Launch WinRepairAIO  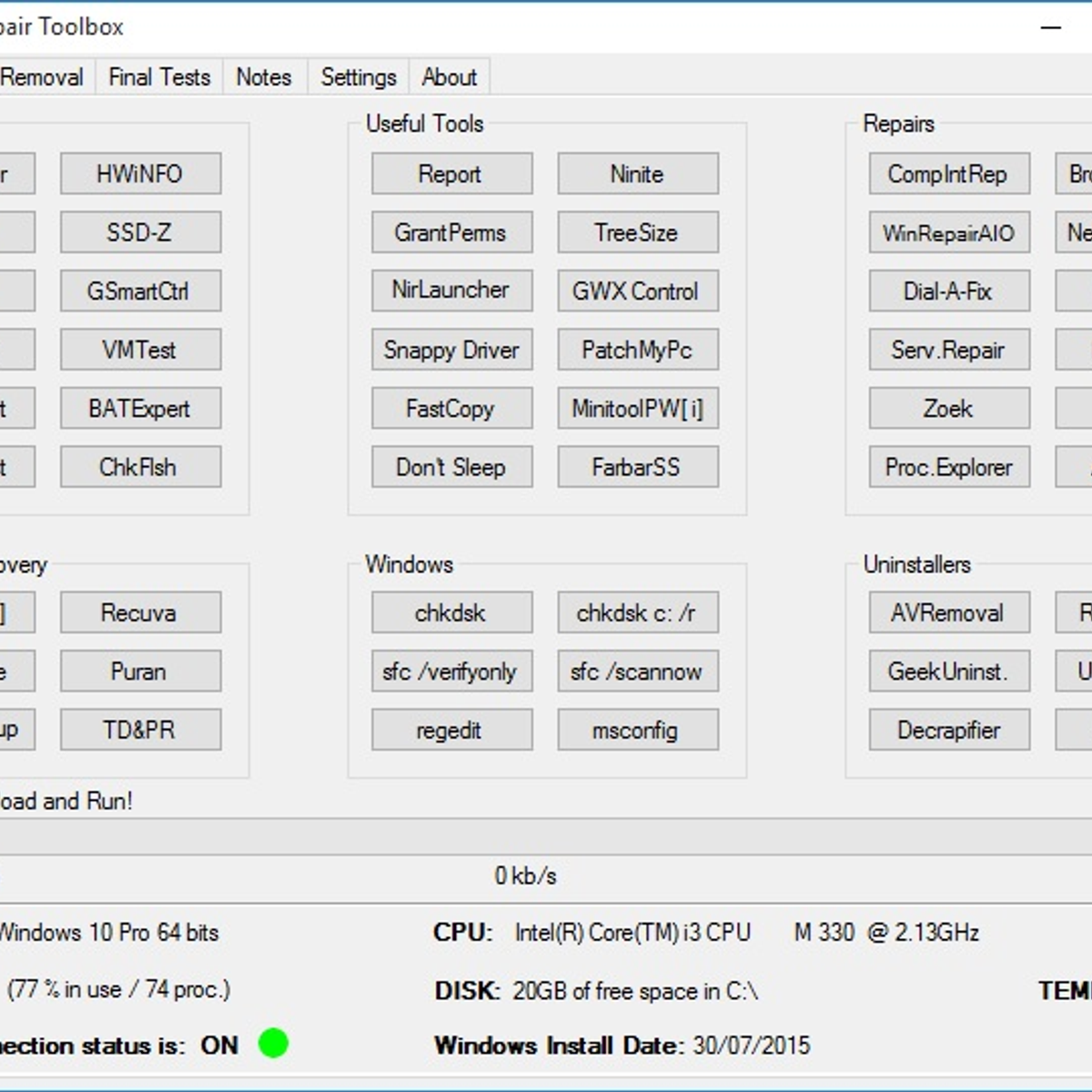(x=949, y=232)
